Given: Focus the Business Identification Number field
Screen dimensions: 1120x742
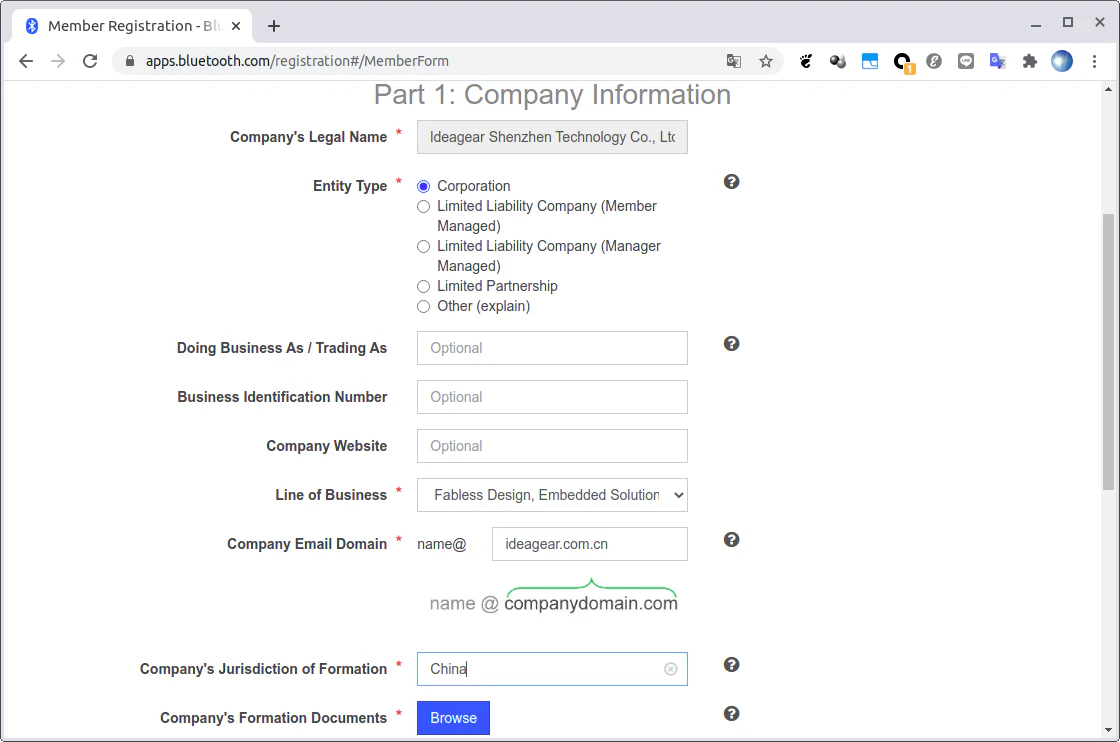Looking at the screenshot, I should [x=552, y=397].
